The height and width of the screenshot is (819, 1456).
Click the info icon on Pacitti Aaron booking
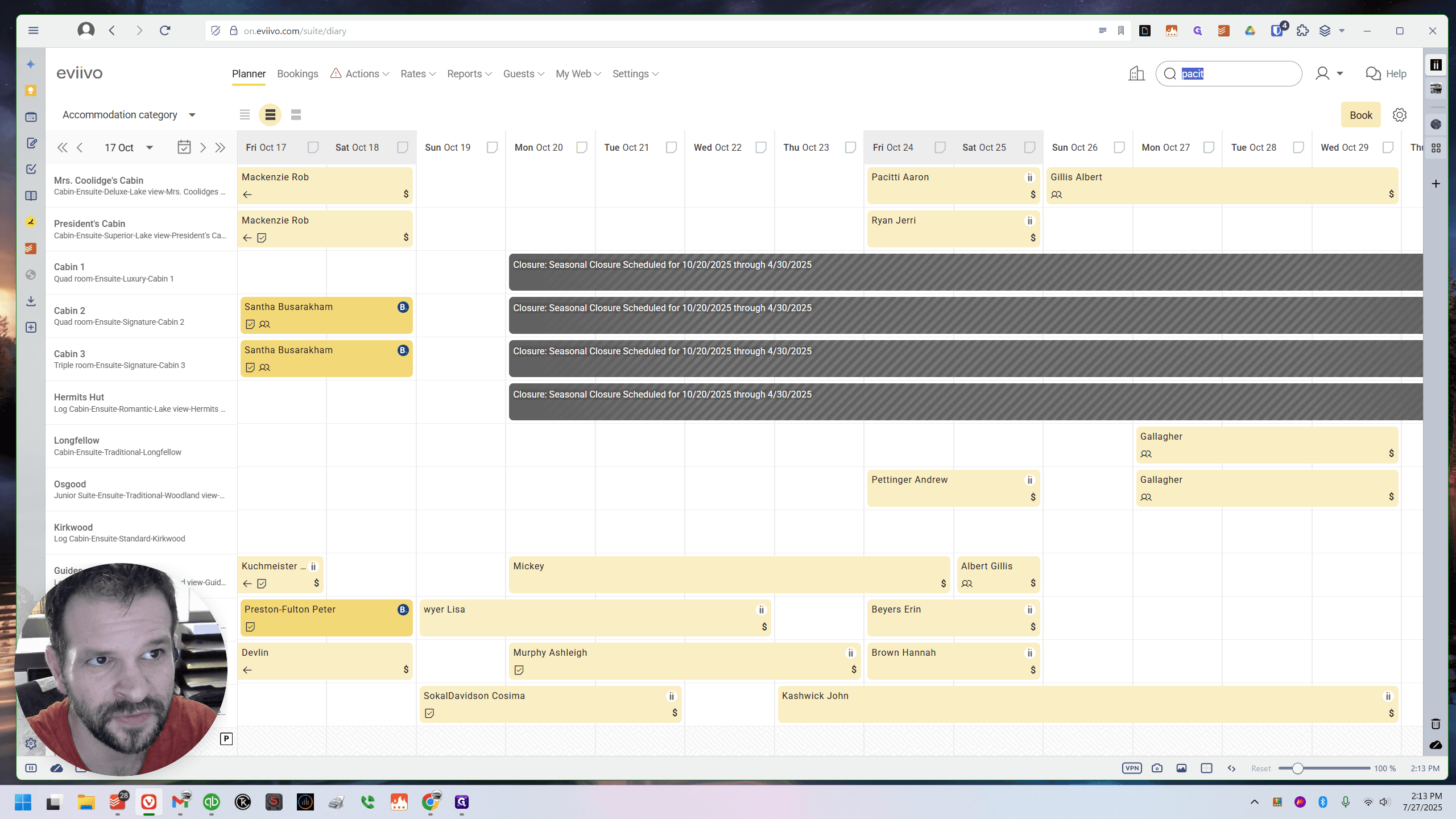point(1029,177)
